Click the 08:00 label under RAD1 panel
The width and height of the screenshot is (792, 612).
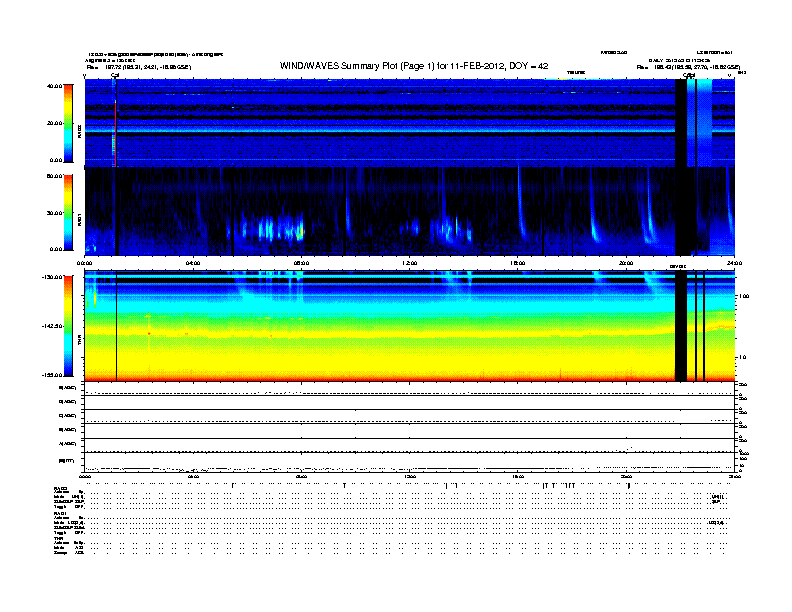click(x=301, y=263)
